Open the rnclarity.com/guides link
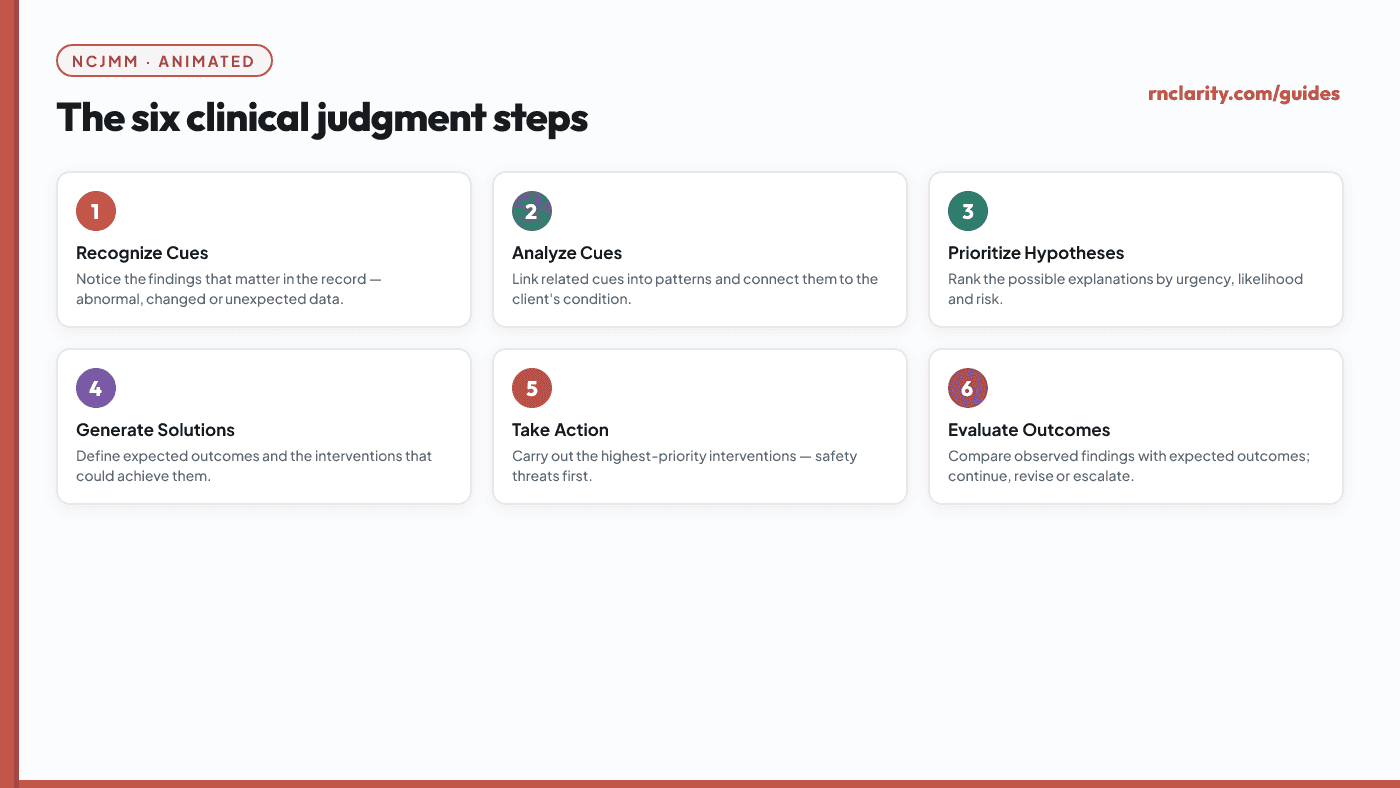This screenshot has width=1400, height=788. tap(1244, 94)
